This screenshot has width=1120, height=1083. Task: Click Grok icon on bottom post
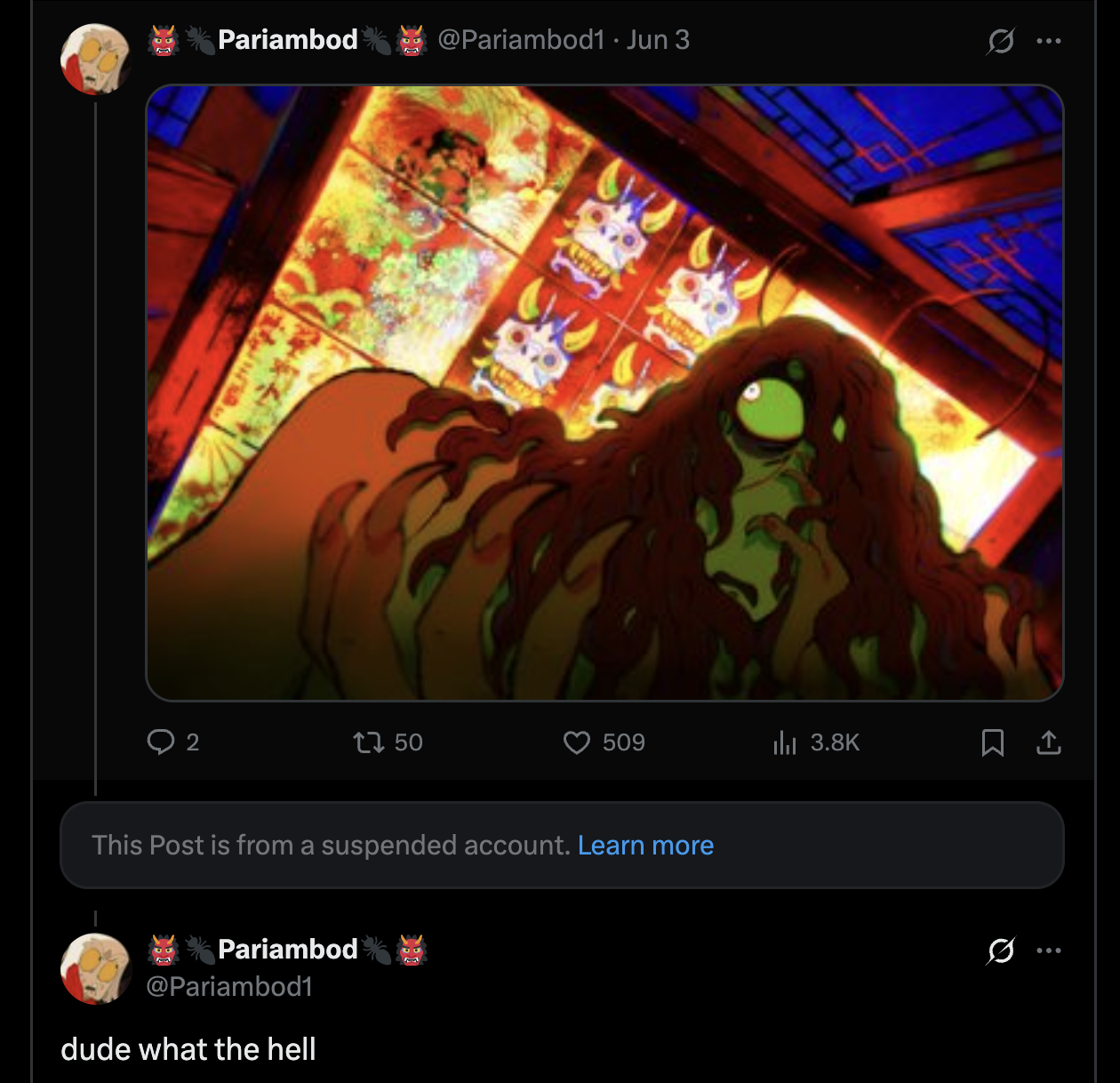(1001, 951)
